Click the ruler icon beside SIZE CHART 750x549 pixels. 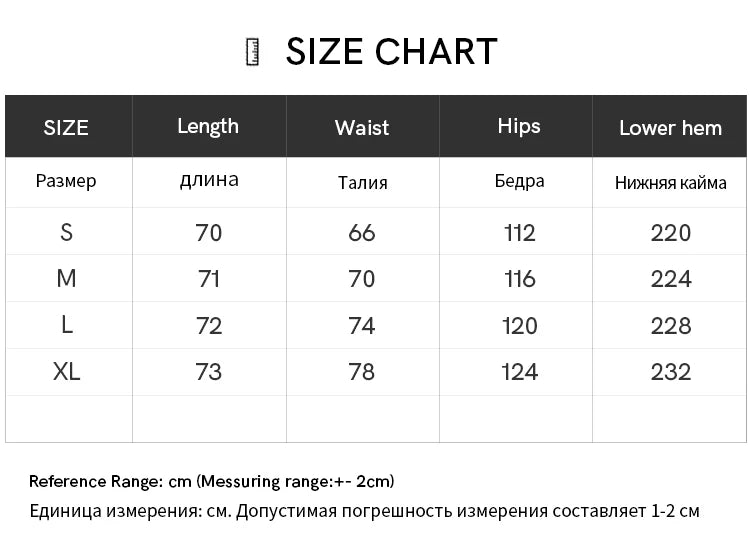[253, 52]
